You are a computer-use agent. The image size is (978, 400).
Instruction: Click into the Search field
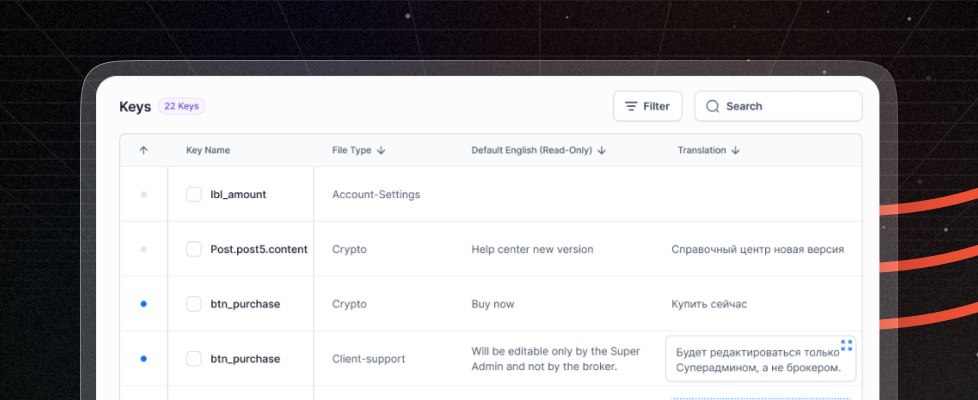click(x=785, y=106)
